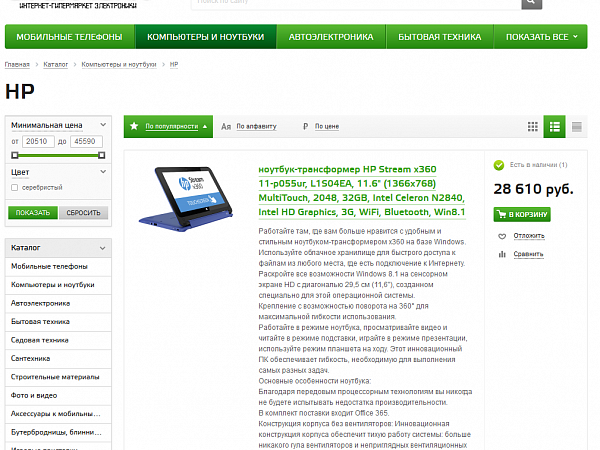
Task: Switch to compact table view icon
Action: 576,127
